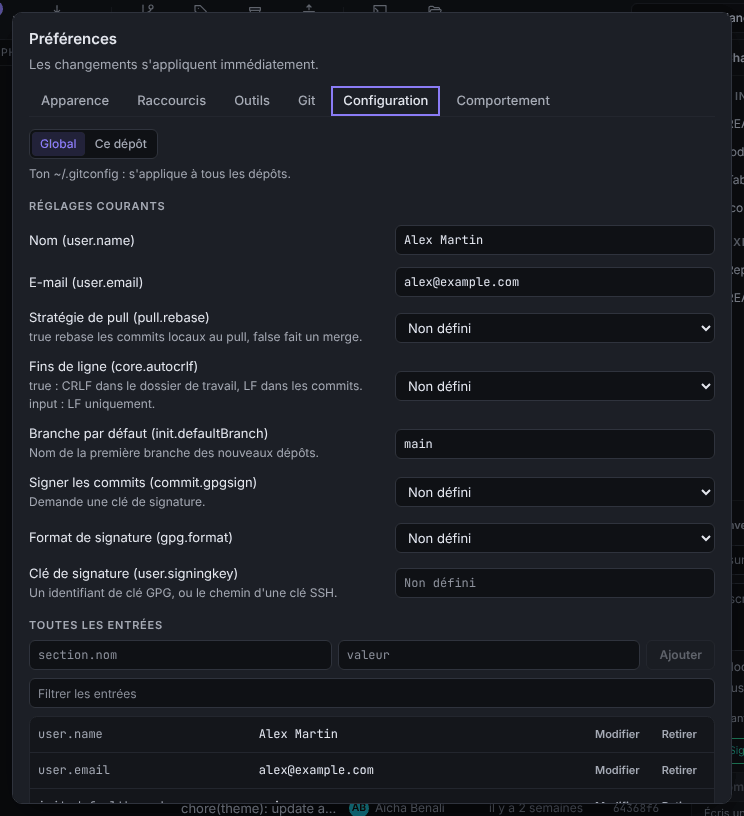Click the Nom (user.name) field
The width and height of the screenshot is (744, 816).
click(555, 240)
